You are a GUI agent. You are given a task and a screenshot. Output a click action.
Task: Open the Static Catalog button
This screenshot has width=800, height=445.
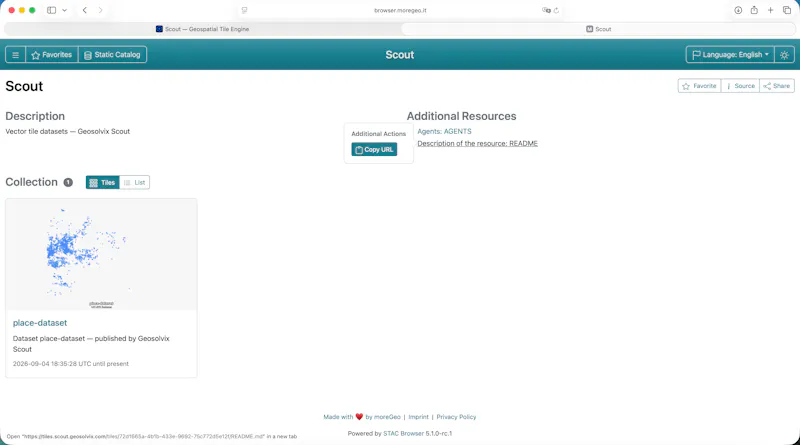(112, 55)
